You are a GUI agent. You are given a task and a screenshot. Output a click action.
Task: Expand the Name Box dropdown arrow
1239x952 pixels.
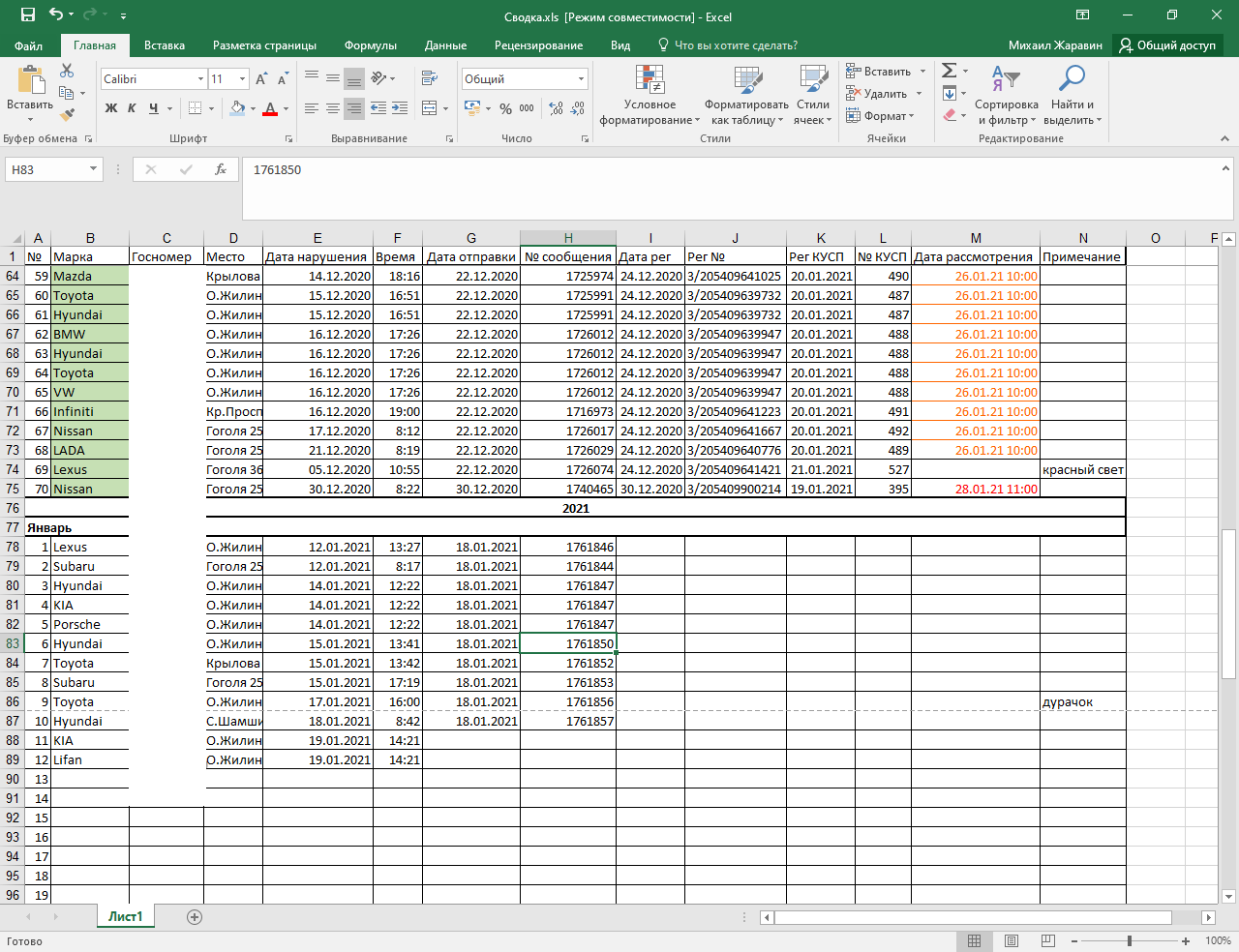coord(93,169)
